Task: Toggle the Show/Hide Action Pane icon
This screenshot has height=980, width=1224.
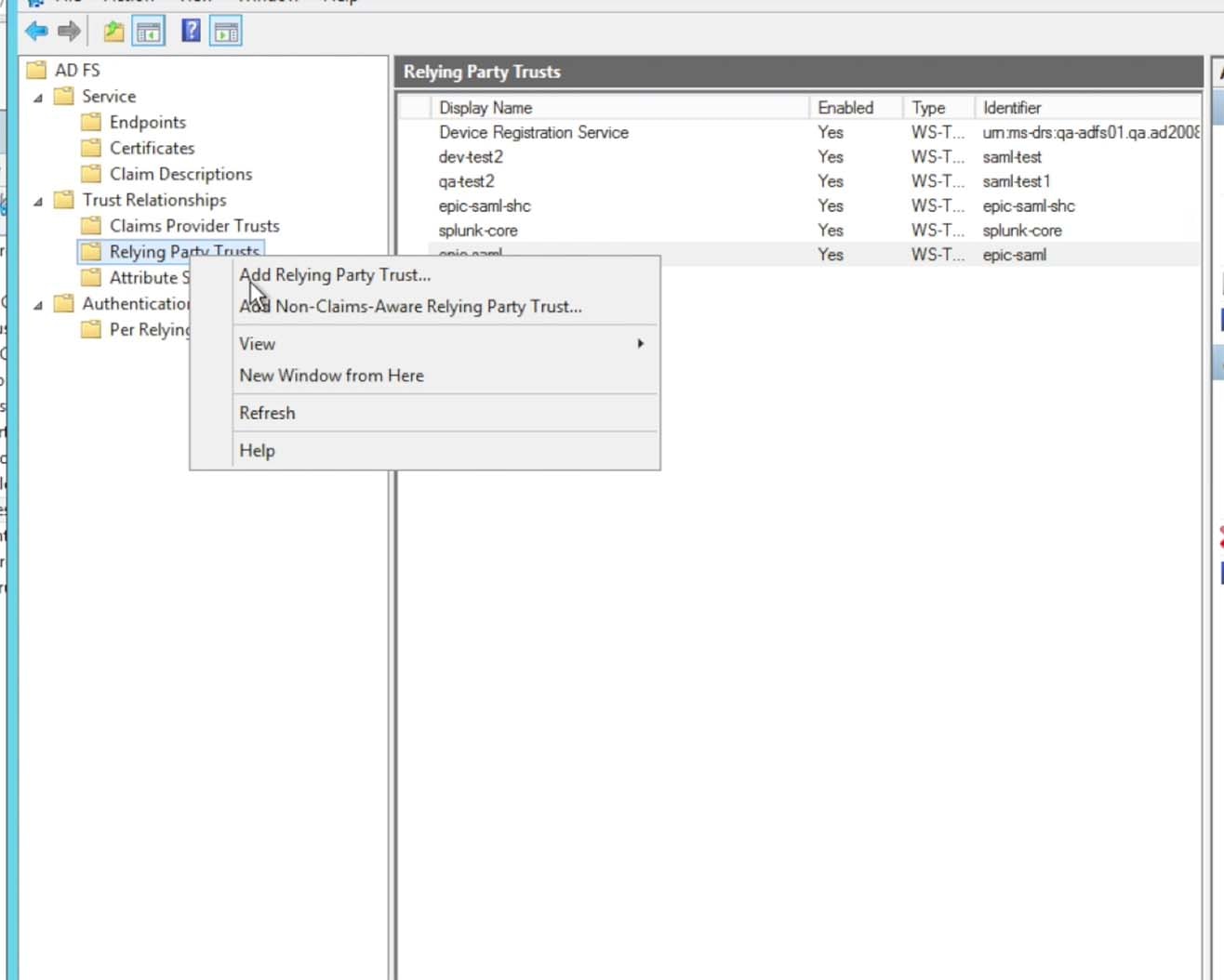Action: click(226, 32)
